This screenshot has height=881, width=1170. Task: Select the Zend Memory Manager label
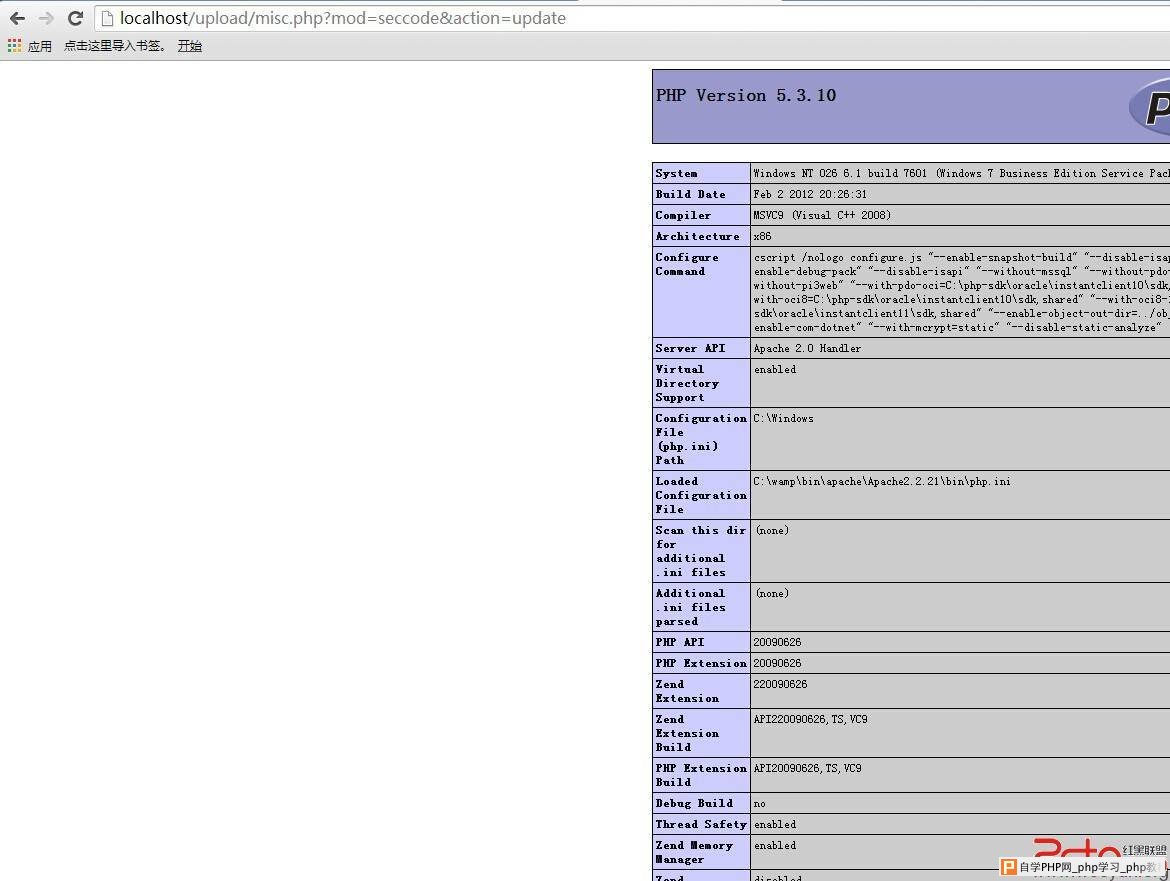click(694, 852)
